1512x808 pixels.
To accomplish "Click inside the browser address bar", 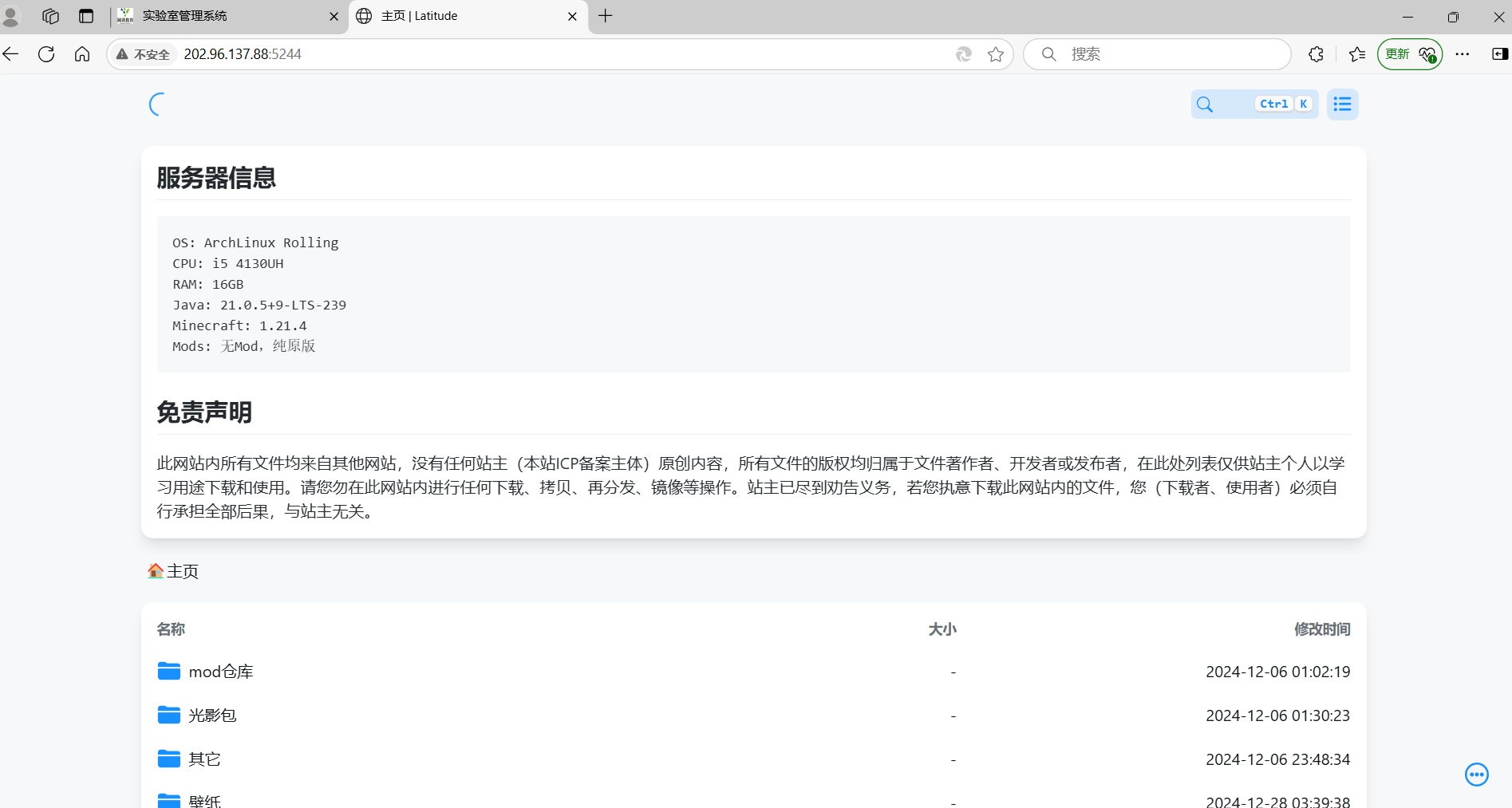I will [x=479, y=53].
